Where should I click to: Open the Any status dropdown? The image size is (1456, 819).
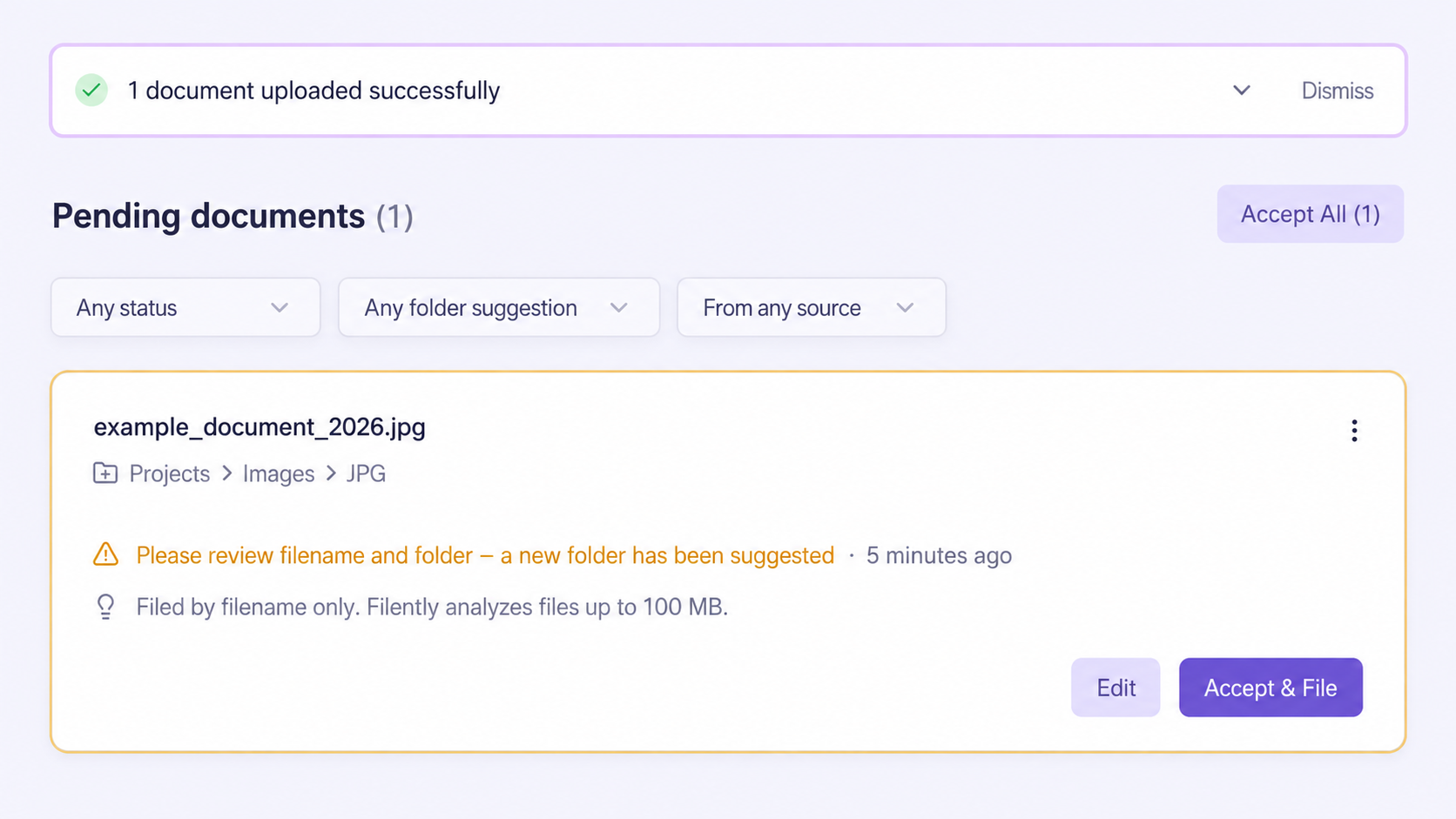click(185, 307)
